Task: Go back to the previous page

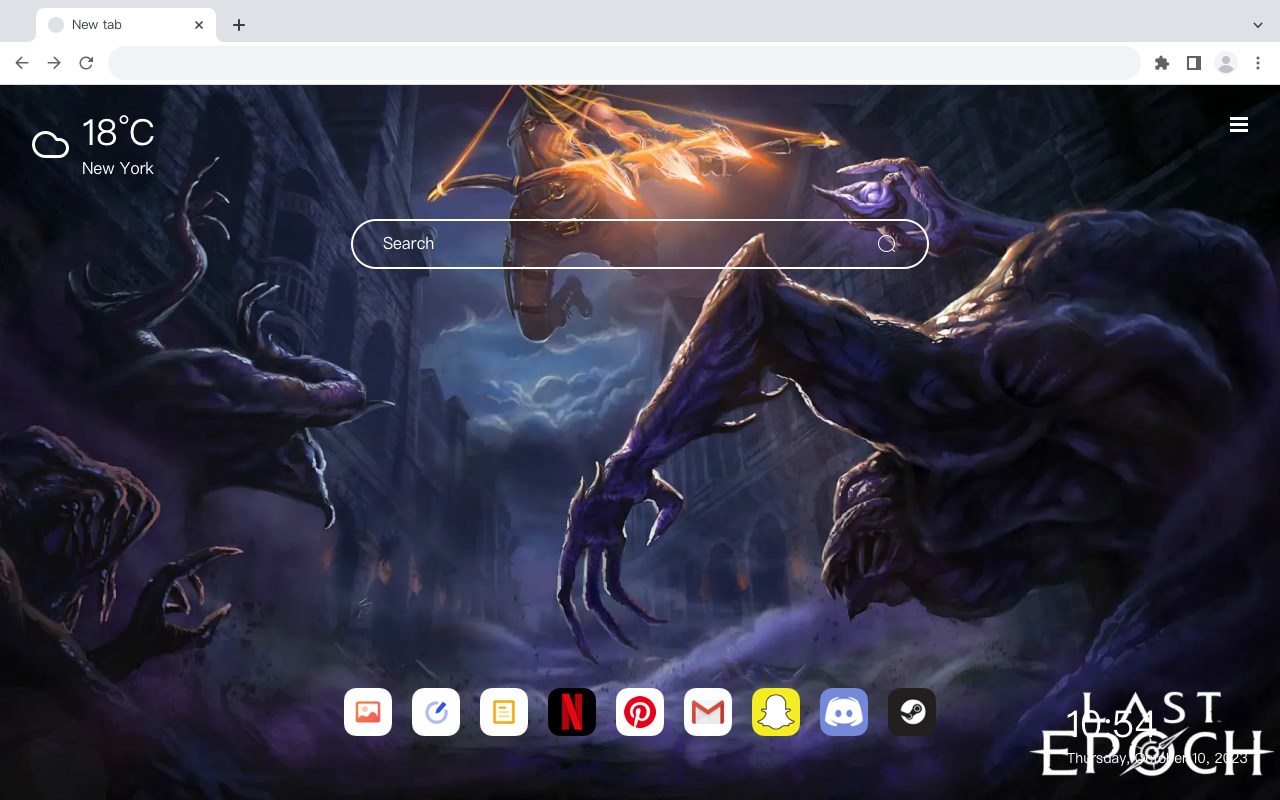Action: (22, 63)
